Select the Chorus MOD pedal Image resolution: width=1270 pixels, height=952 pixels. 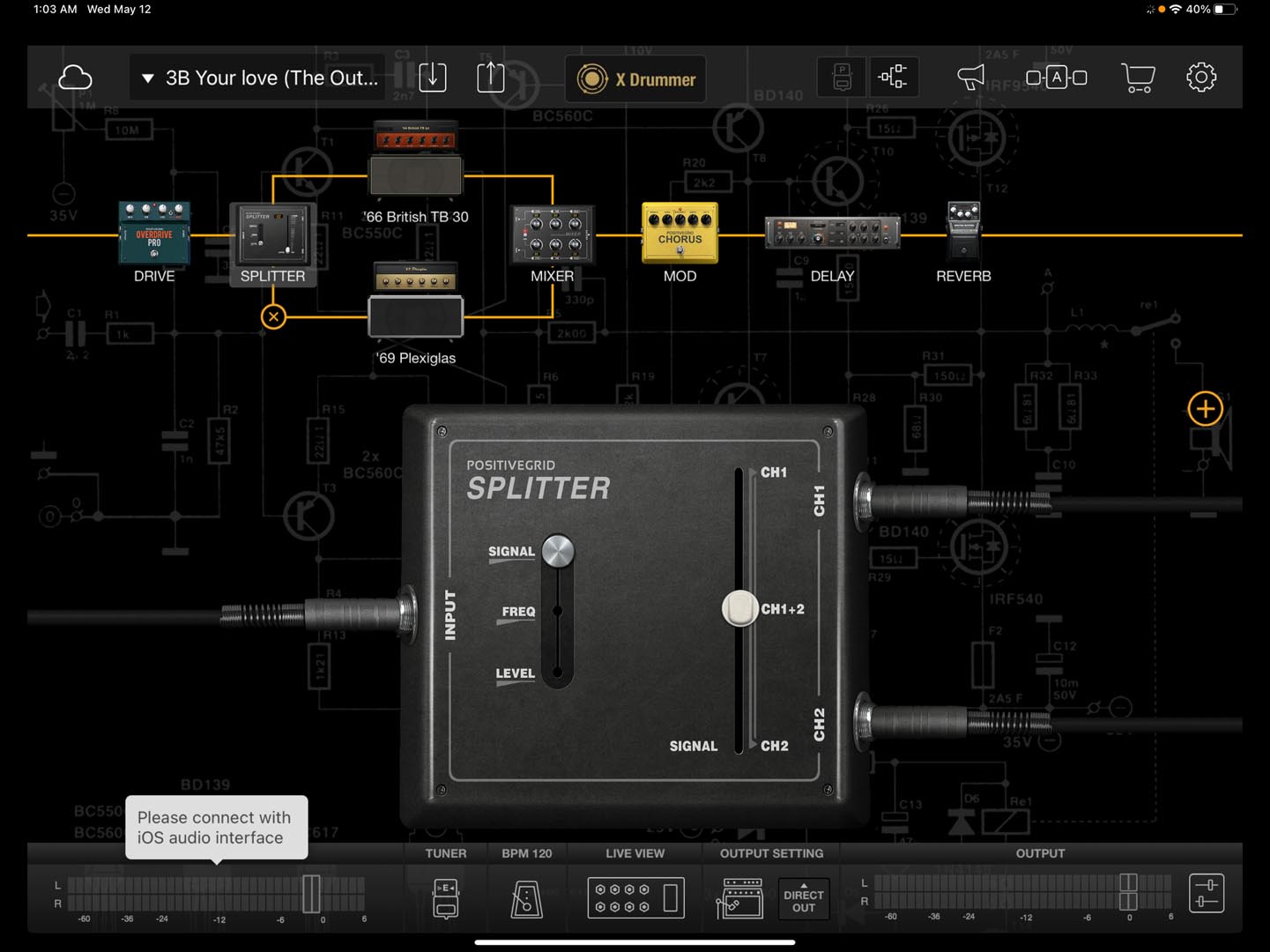tap(680, 233)
